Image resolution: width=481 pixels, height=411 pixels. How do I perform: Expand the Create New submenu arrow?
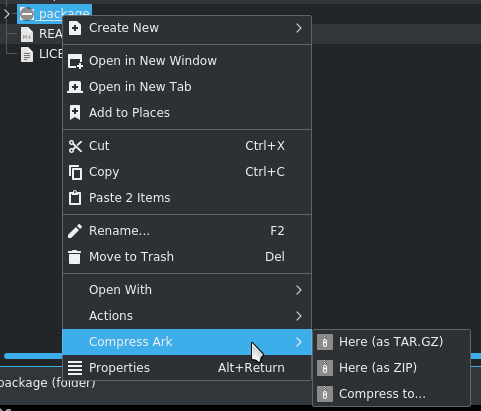(299, 28)
